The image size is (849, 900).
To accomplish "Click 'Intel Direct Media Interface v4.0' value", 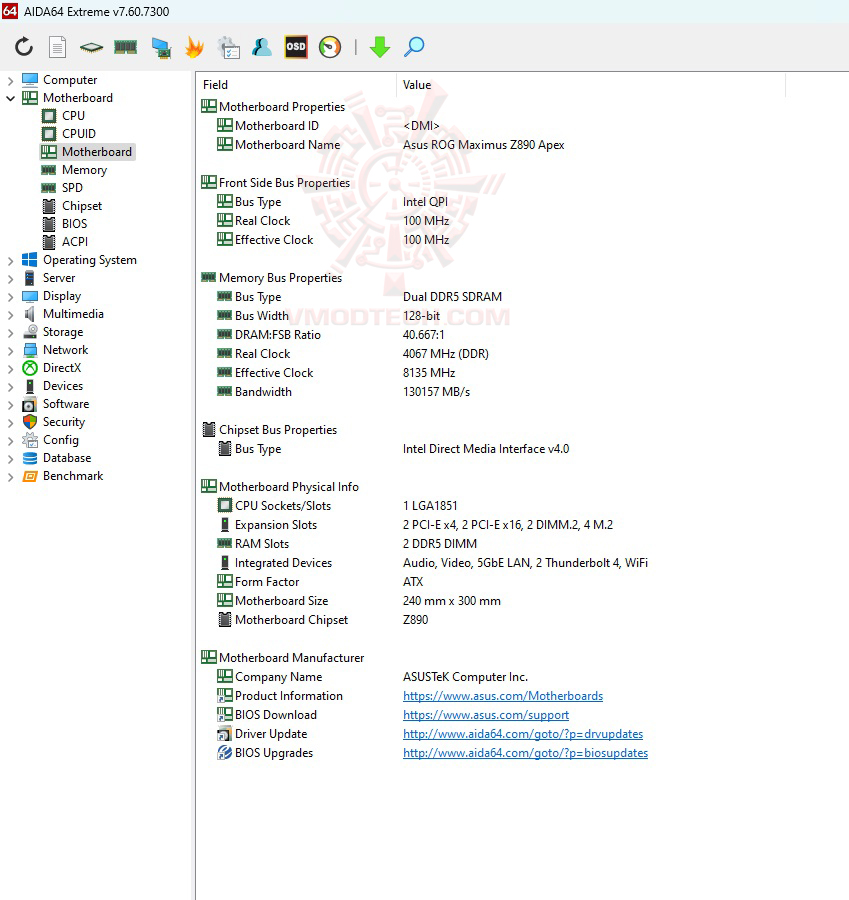I will click(486, 449).
